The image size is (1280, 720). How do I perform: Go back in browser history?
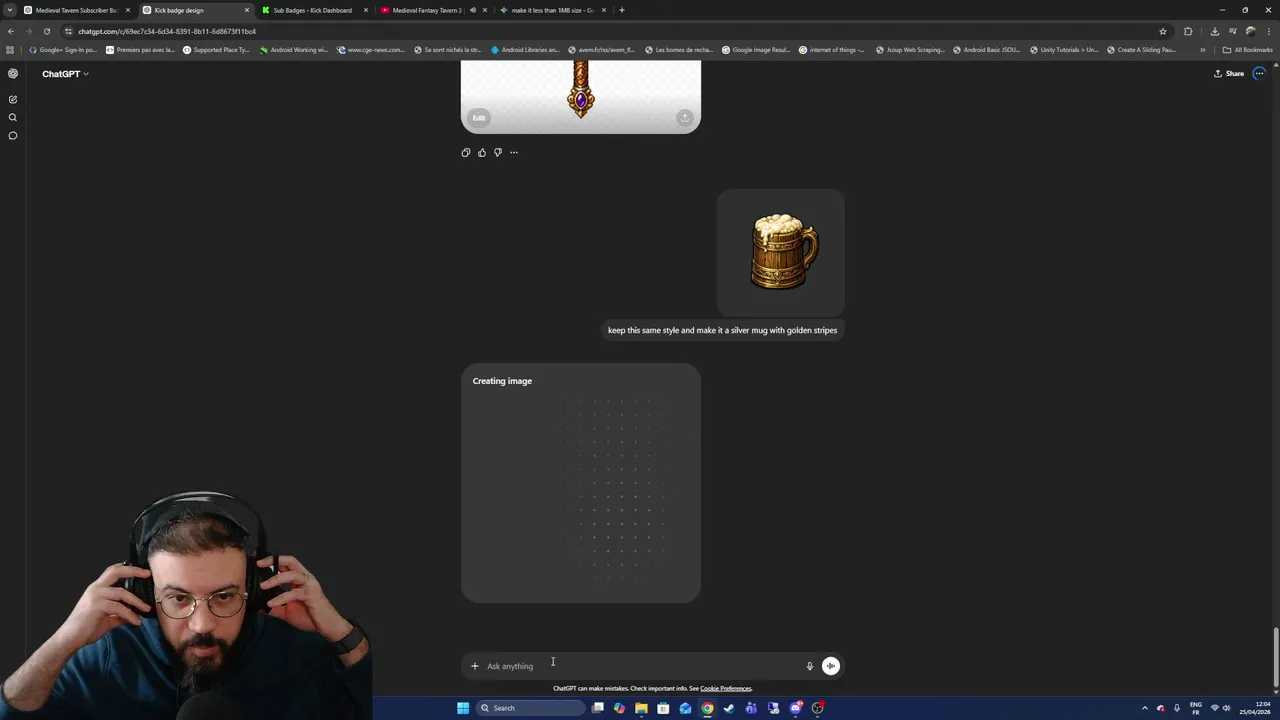[x=11, y=31]
